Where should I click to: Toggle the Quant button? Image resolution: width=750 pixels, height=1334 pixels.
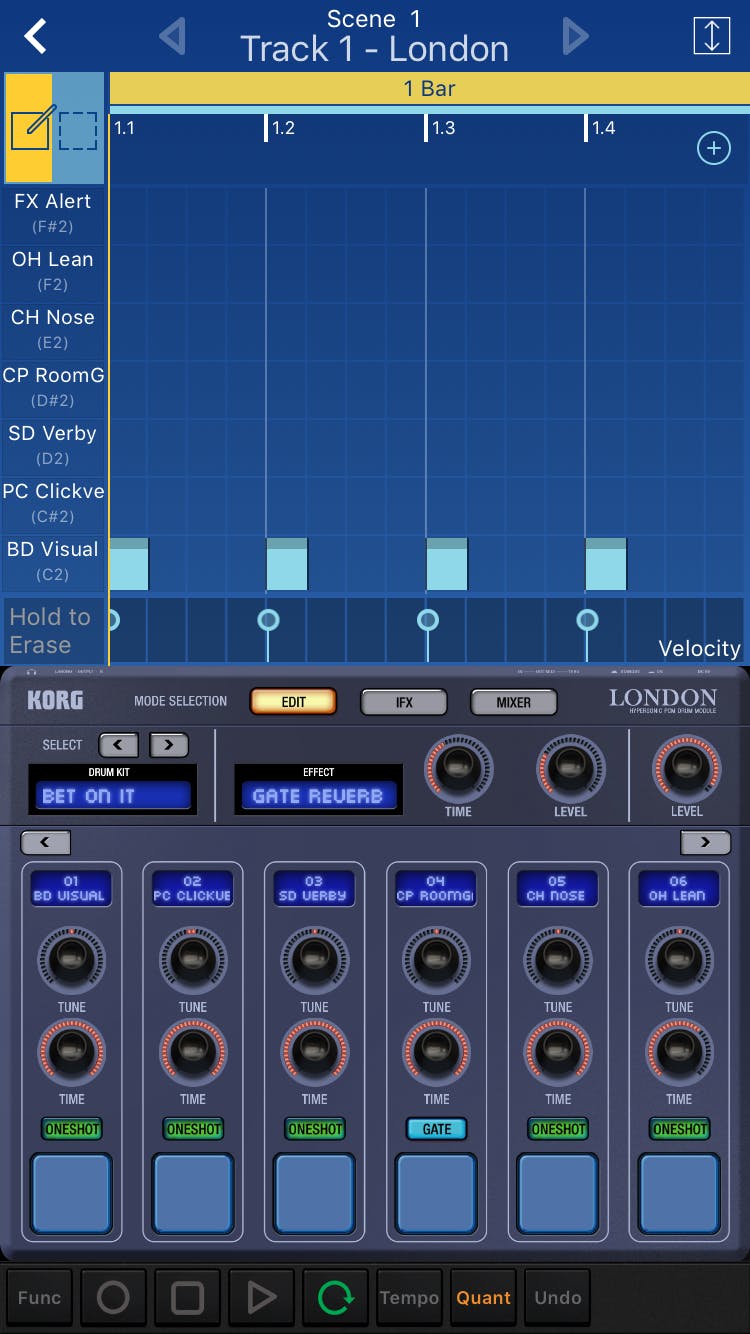(x=483, y=1298)
